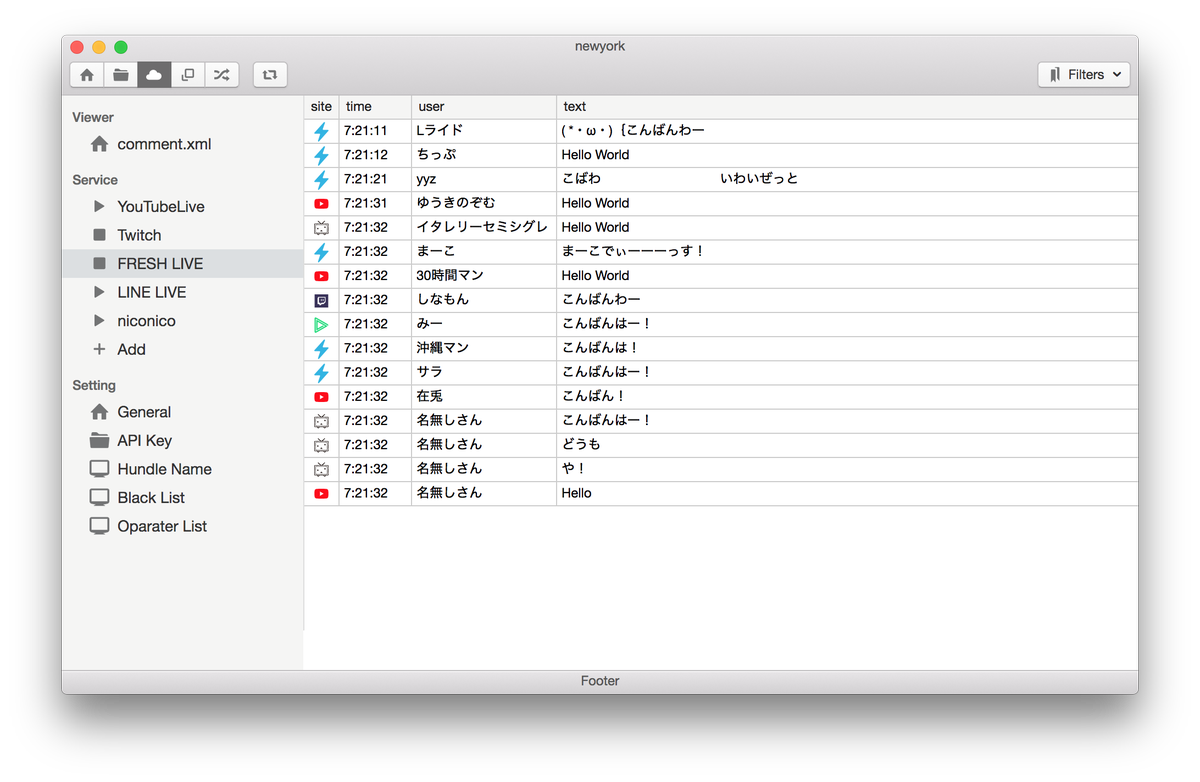Open comment.xml in Viewer
The width and height of the screenshot is (1200, 782).
(x=164, y=144)
